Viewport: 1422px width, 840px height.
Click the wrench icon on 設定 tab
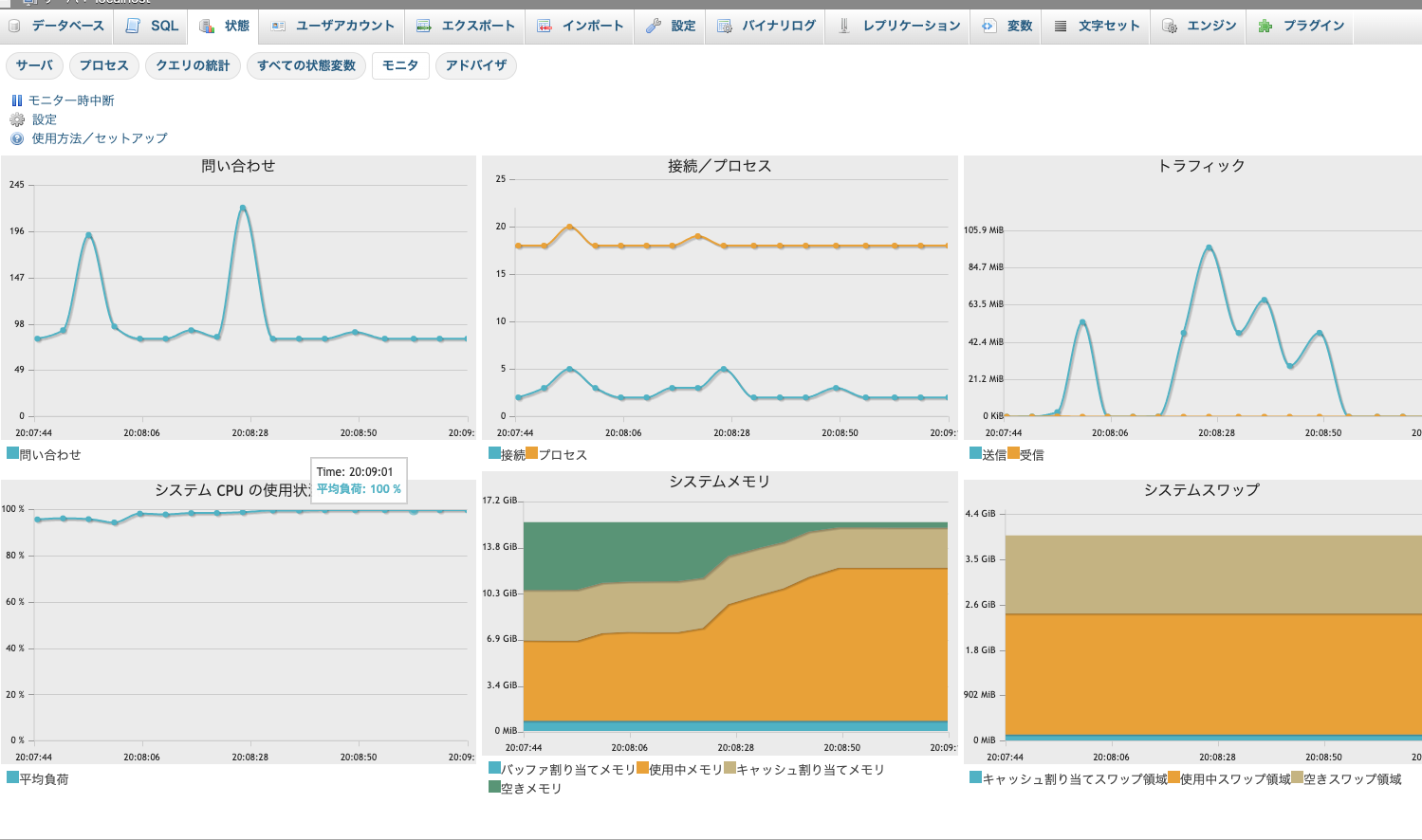(x=654, y=26)
